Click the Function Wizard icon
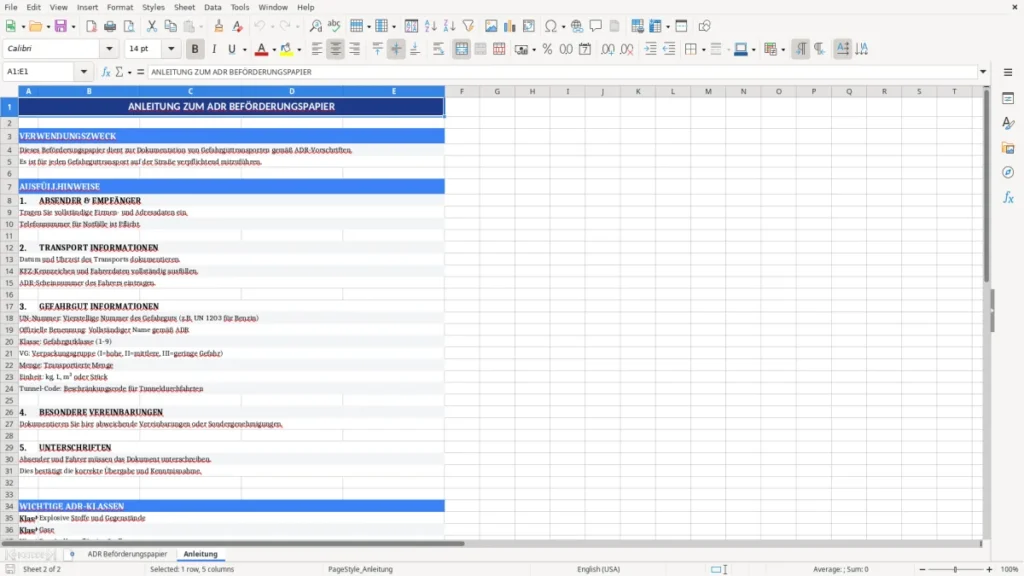This screenshot has width=1024, height=576. tap(106, 72)
